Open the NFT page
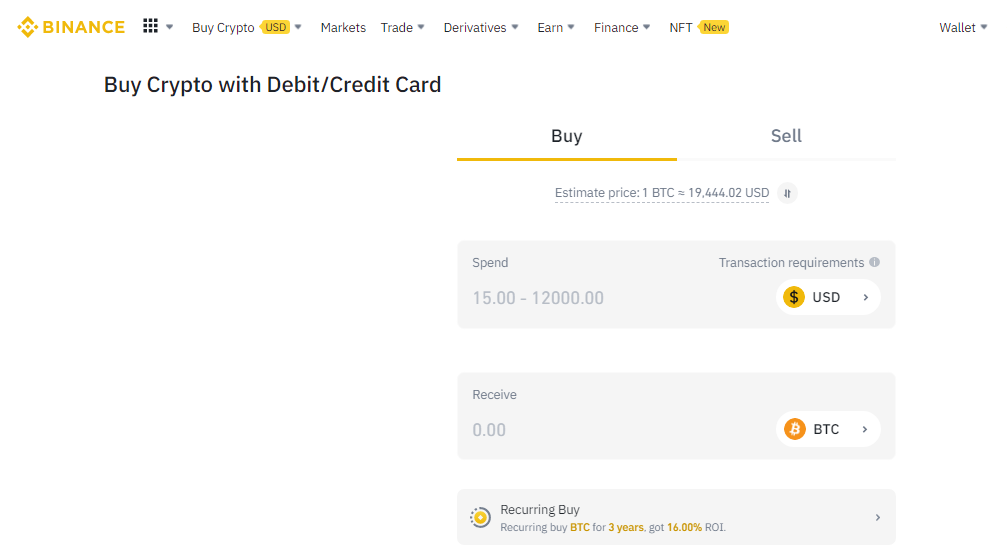The height and width of the screenshot is (558, 1007). coord(680,28)
